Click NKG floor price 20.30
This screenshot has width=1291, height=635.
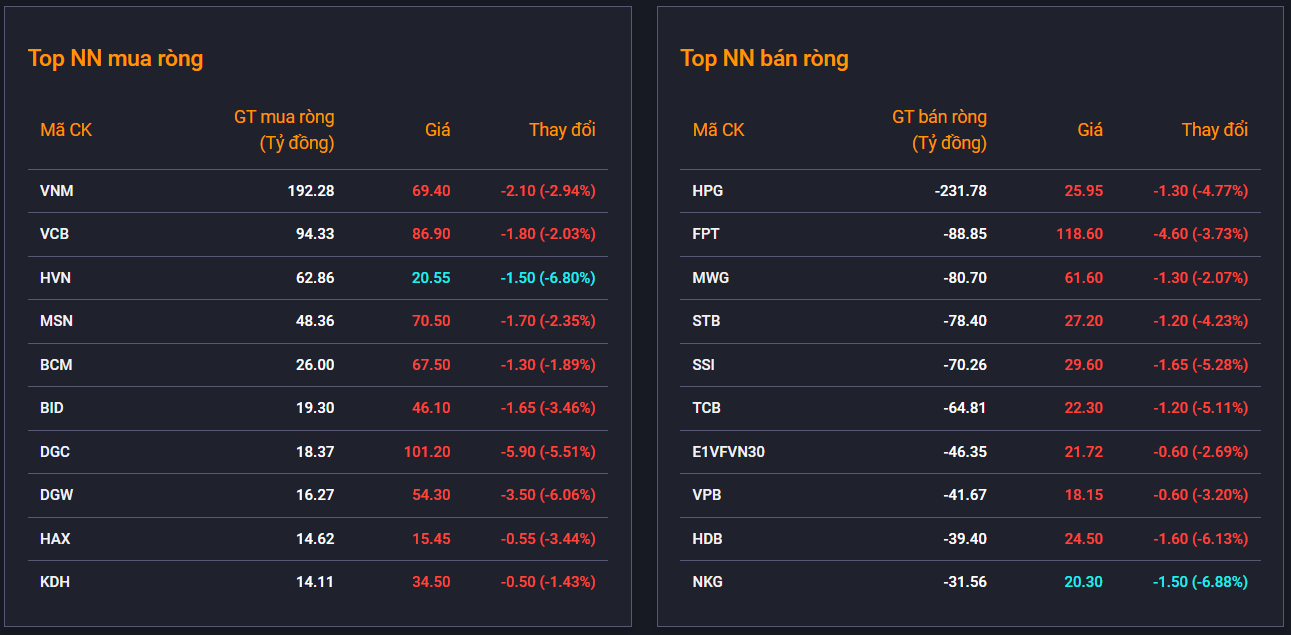[1084, 582]
